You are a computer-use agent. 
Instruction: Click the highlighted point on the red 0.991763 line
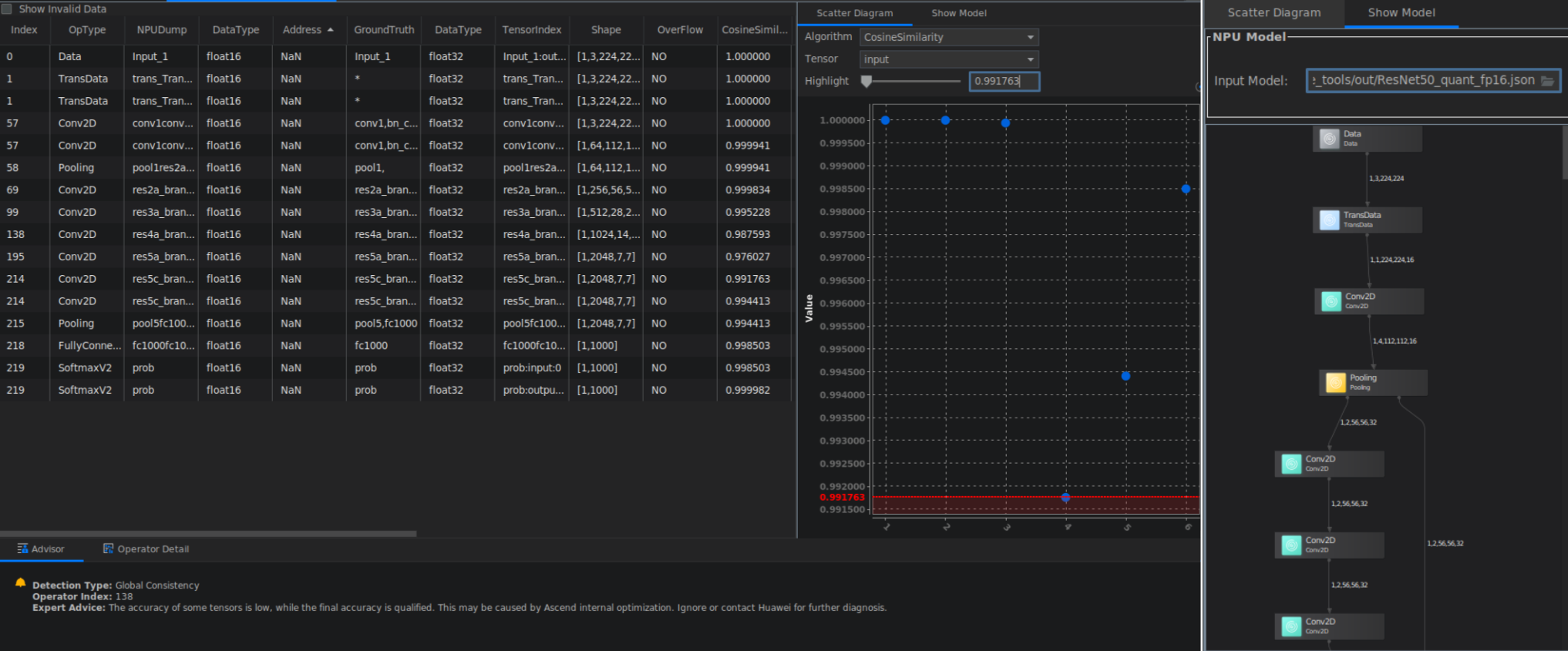pos(1065,498)
